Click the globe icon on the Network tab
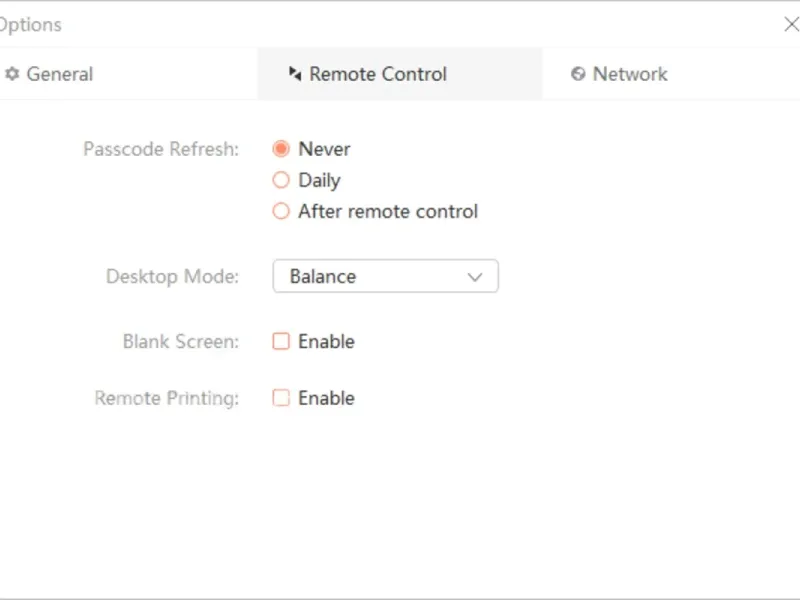800x600 pixels. [578, 74]
